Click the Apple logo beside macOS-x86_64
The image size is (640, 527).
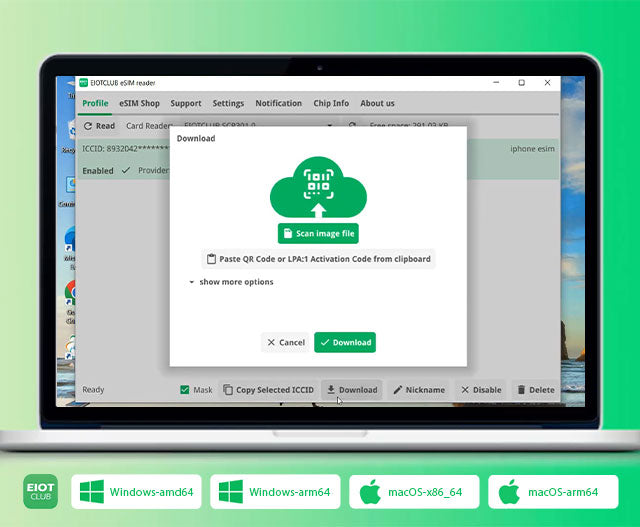370,492
